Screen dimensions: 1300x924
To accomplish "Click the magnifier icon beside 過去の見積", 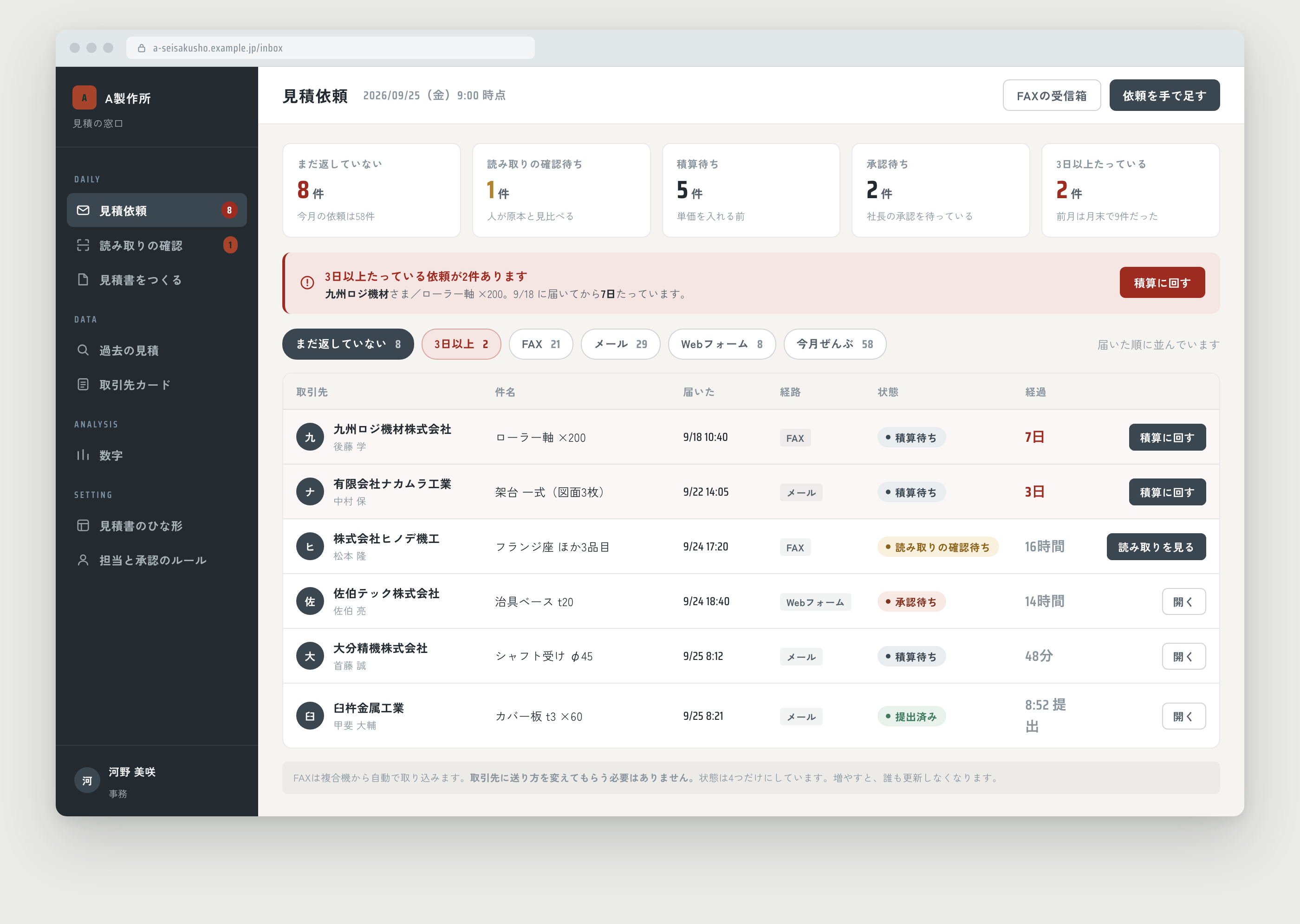I will 83,350.
